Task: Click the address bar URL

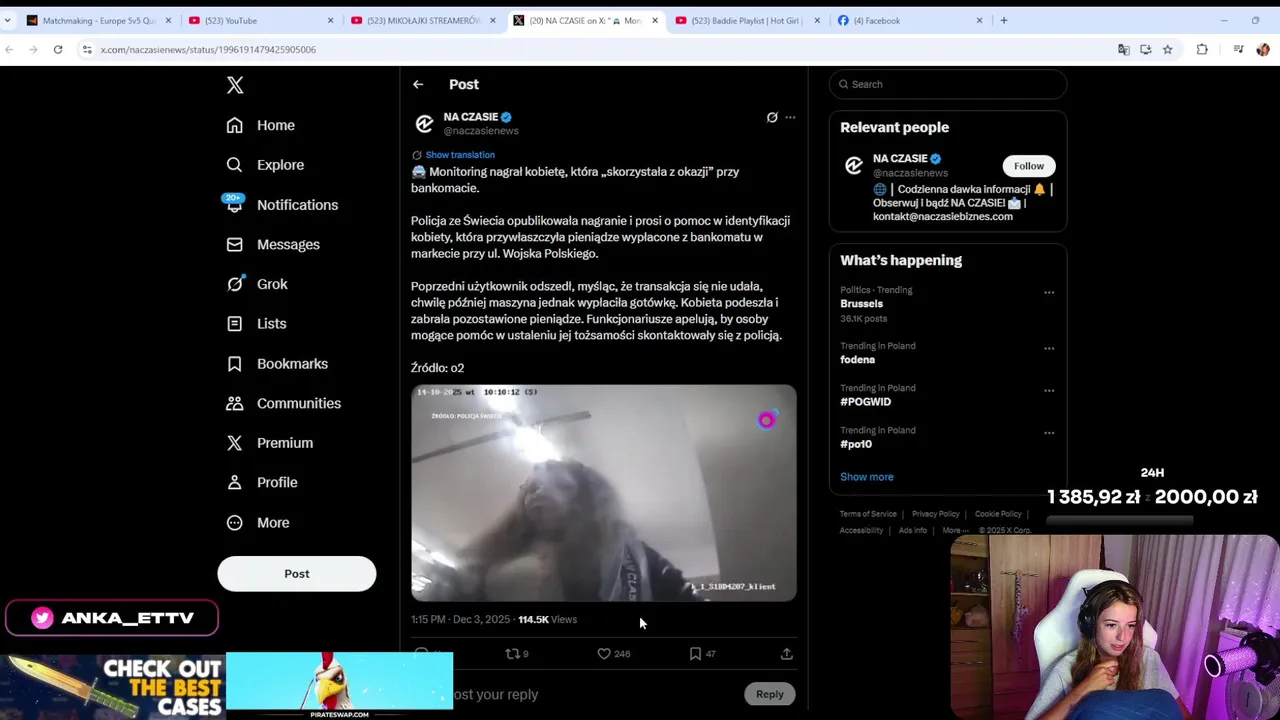Action: click(x=208, y=49)
